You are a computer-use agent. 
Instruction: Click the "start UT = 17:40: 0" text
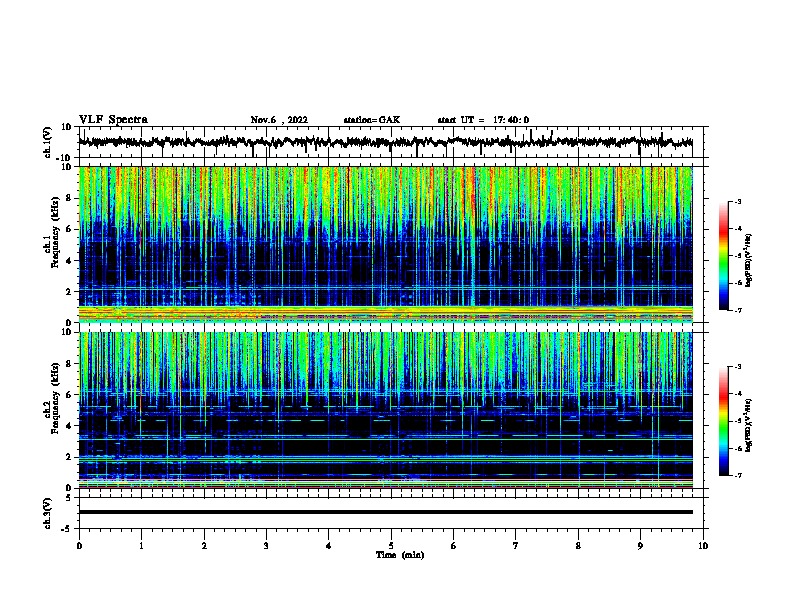[x=483, y=120]
